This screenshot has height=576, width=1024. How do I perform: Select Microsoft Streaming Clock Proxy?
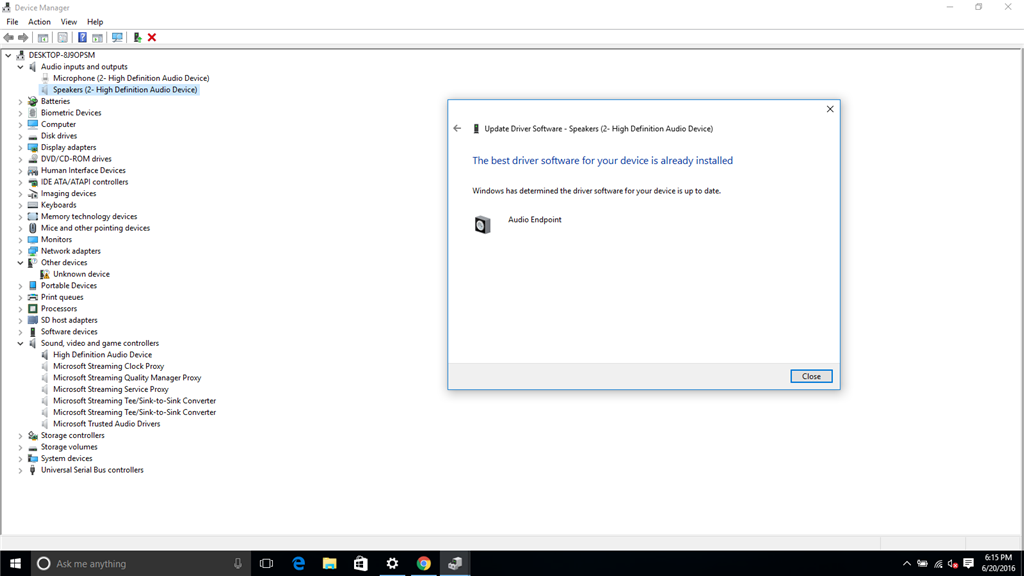pyautogui.click(x=108, y=366)
